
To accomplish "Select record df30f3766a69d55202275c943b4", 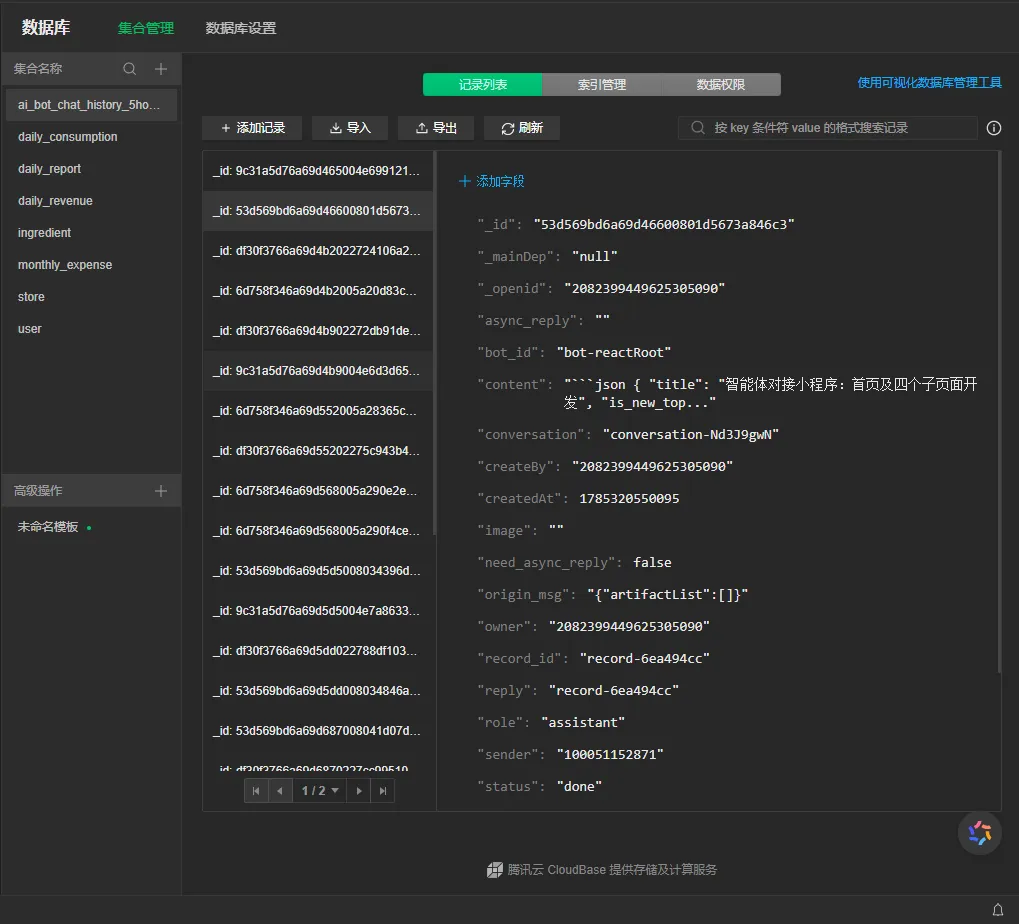I will tap(317, 450).
